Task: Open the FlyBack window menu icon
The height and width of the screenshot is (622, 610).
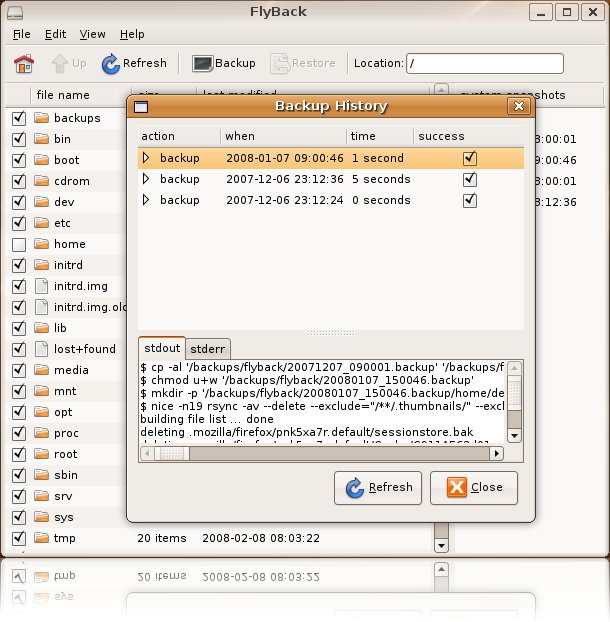Action: coord(15,13)
